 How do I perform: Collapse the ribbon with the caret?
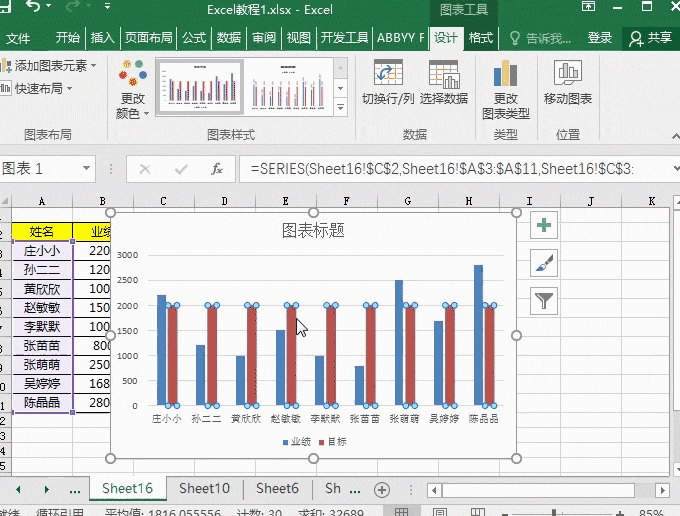pos(675,136)
